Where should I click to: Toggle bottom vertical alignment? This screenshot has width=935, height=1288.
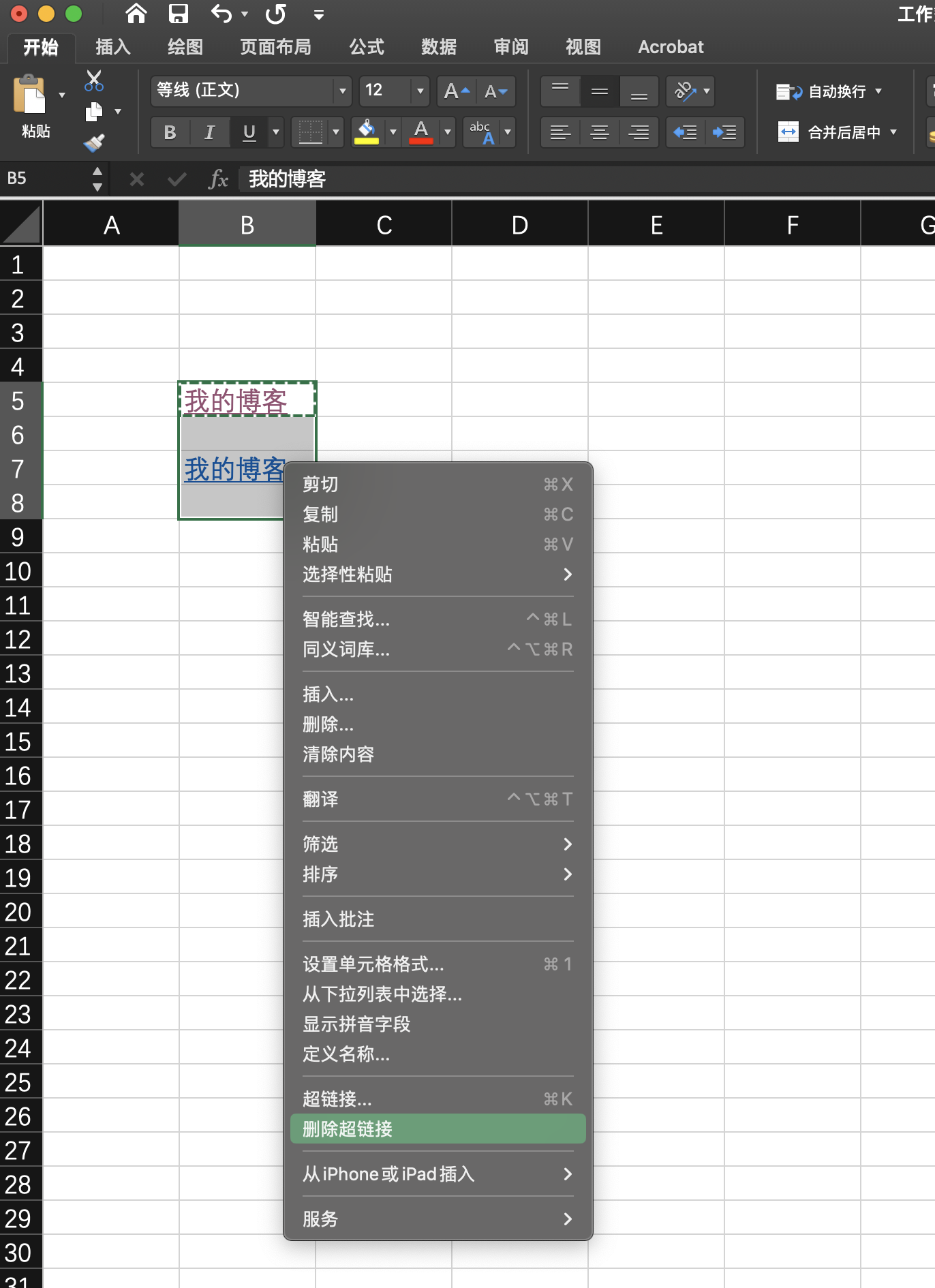point(639,91)
